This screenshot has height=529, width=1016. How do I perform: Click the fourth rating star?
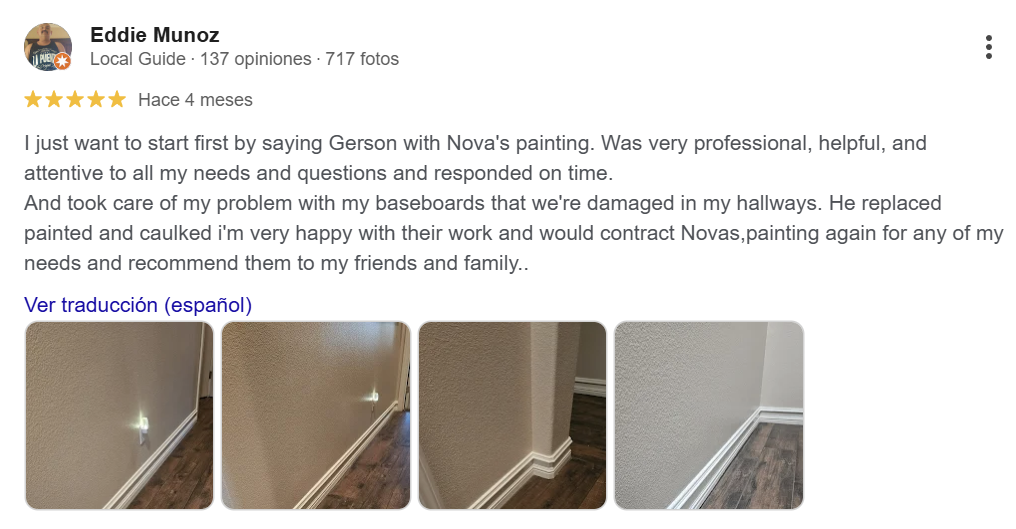[x=96, y=99]
